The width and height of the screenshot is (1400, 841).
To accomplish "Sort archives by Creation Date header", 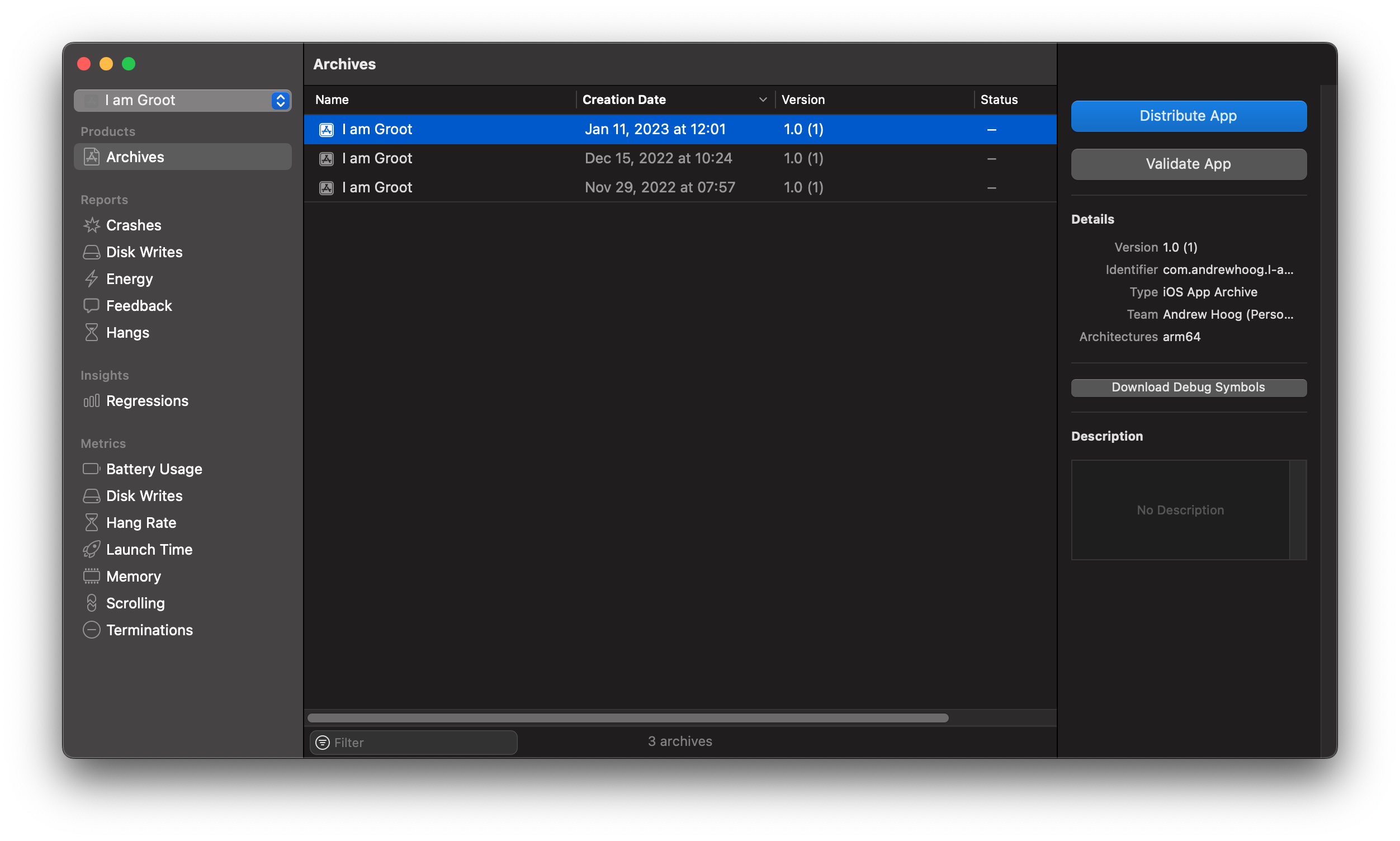I will 624,100.
